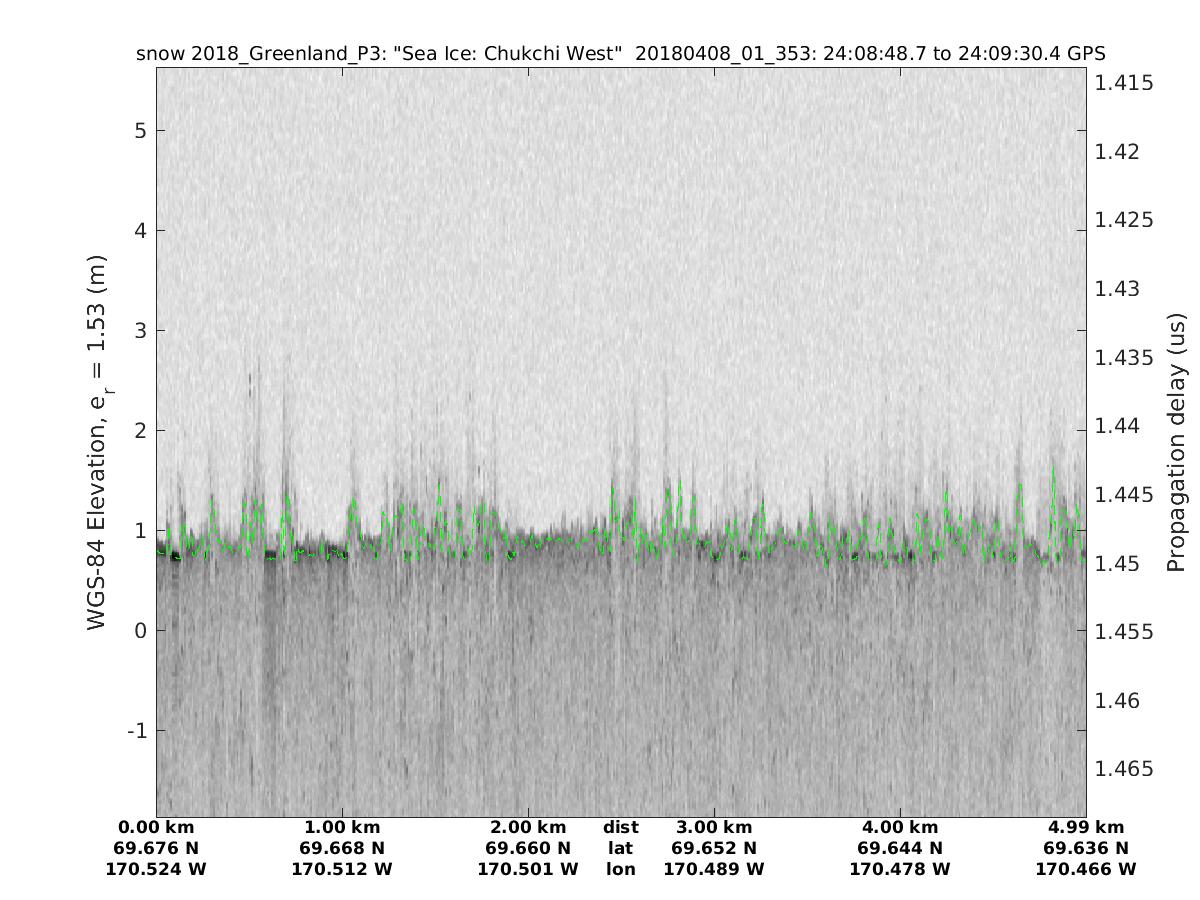This screenshot has width=1200, height=900.
Task: Click the '0.00 km' x-axis tick label
Action: coord(156,827)
